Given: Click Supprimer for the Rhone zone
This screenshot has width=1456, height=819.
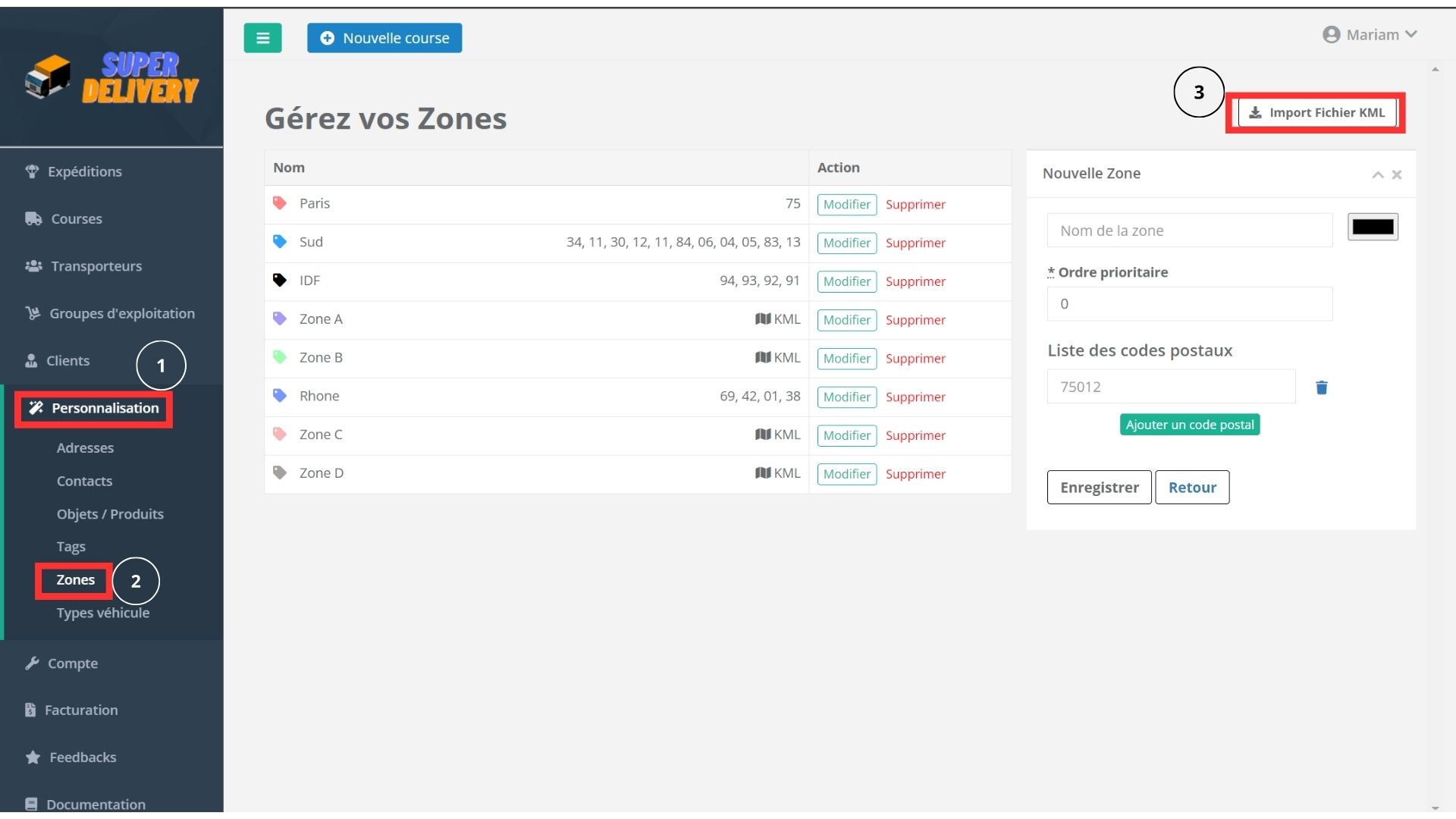Looking at the screenshot, I should click(x=915, y=397).
